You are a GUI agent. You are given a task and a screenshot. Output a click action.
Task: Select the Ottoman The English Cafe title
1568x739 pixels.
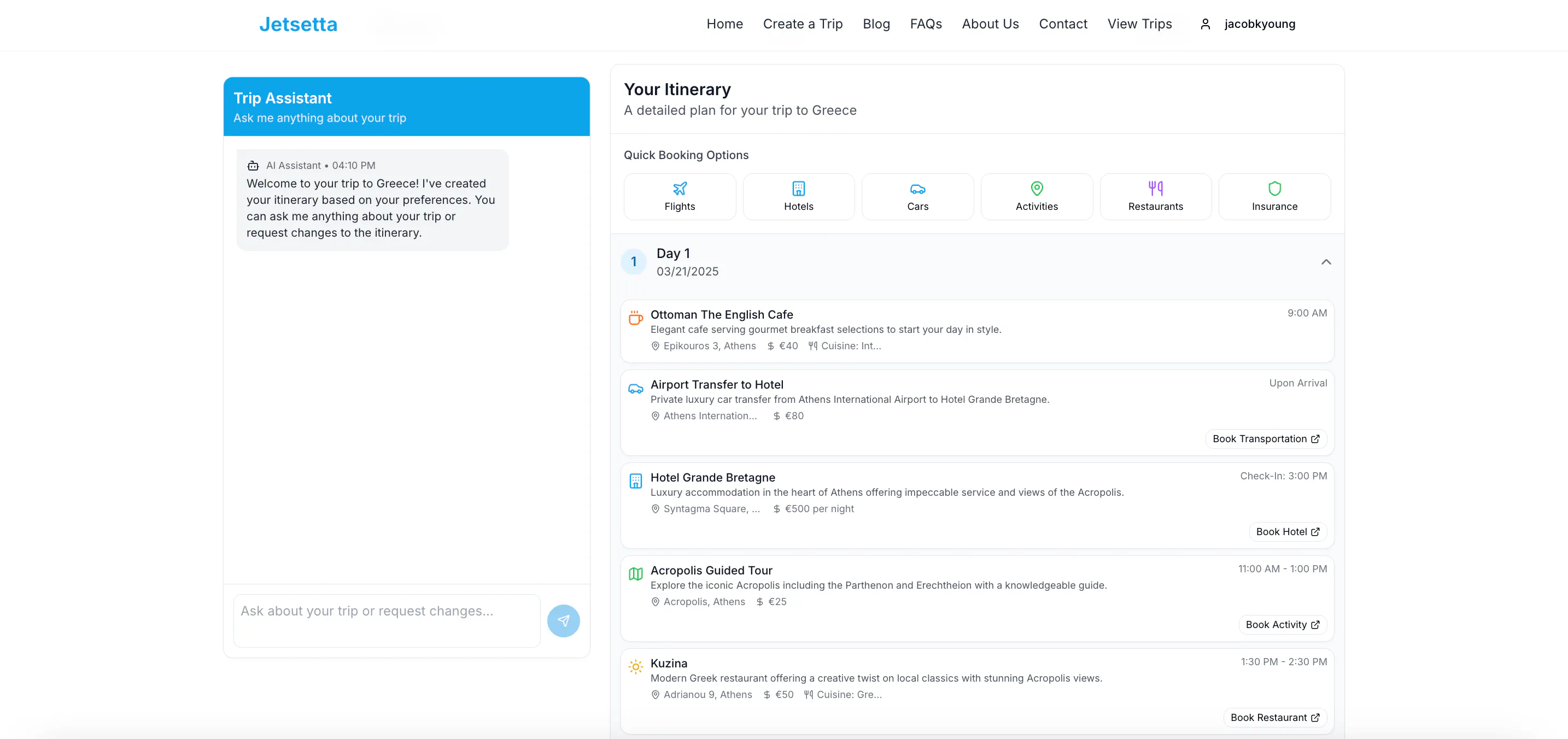point(721,314)
